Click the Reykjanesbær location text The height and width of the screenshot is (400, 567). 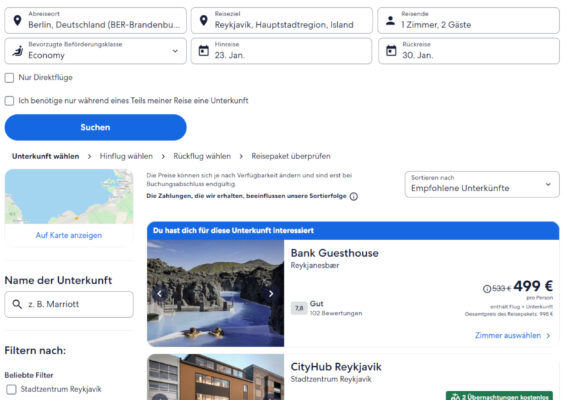click(x=315, y=265)
